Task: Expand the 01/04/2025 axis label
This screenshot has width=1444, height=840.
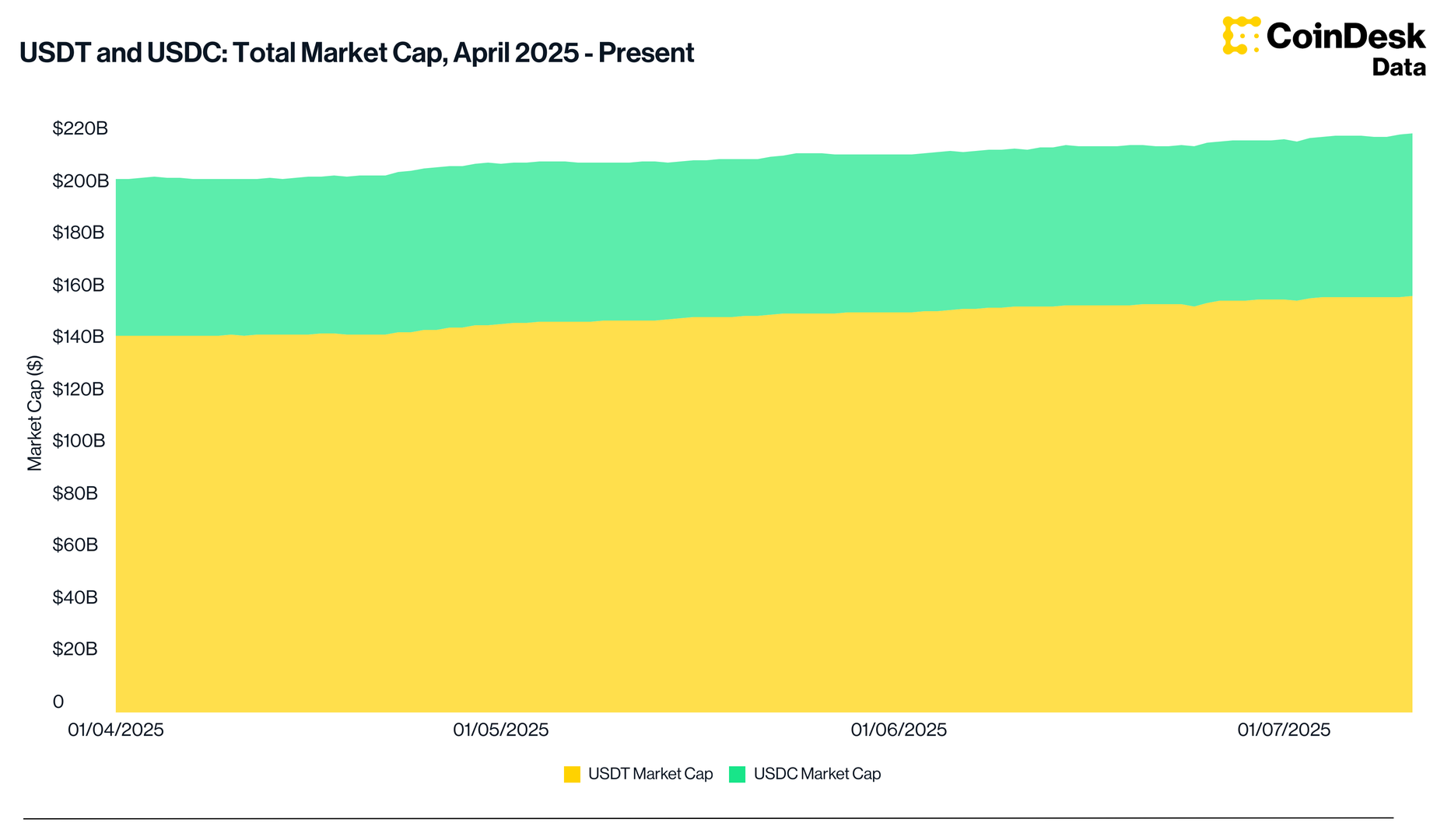Action: [115, 730]
